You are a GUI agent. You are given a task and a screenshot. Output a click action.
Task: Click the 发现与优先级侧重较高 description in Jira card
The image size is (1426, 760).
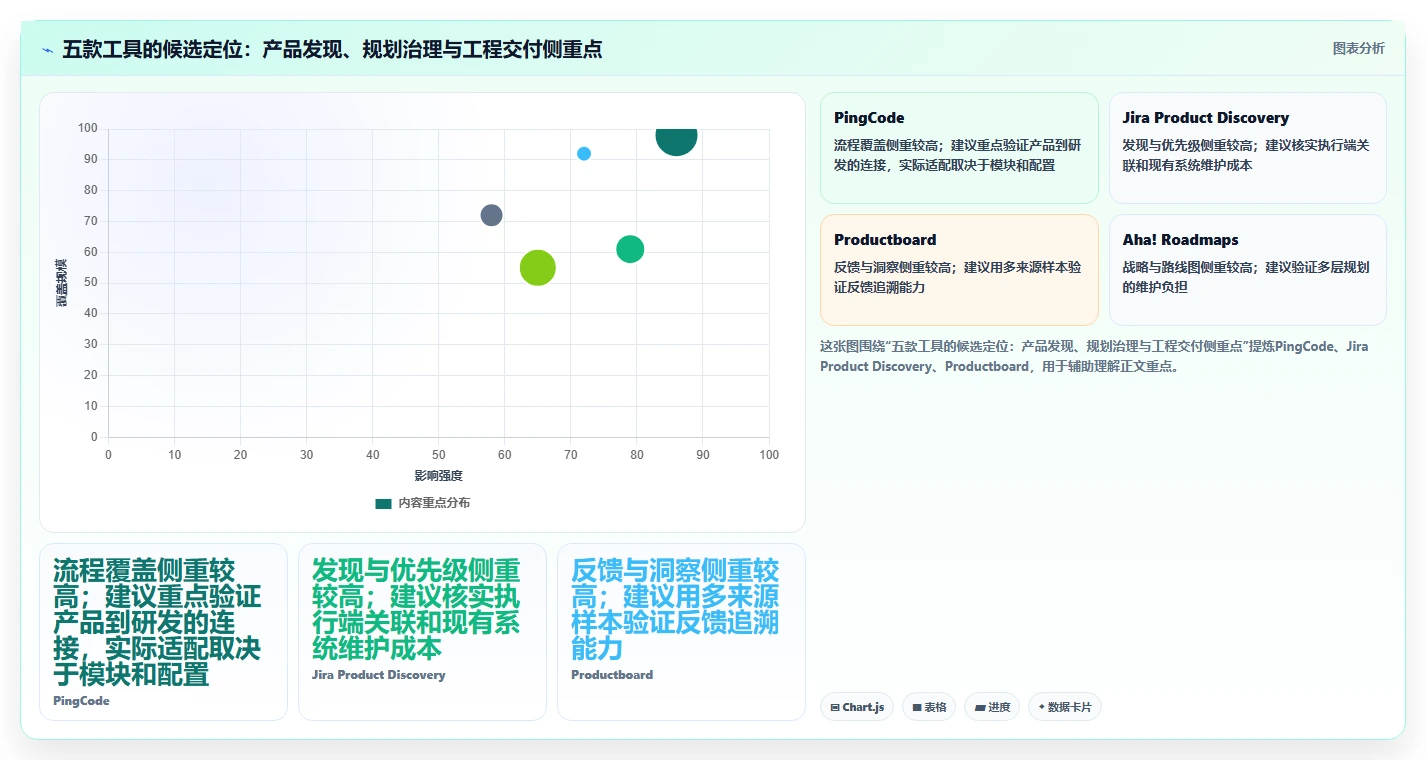pyautogui.click(x=1246, y=155)
